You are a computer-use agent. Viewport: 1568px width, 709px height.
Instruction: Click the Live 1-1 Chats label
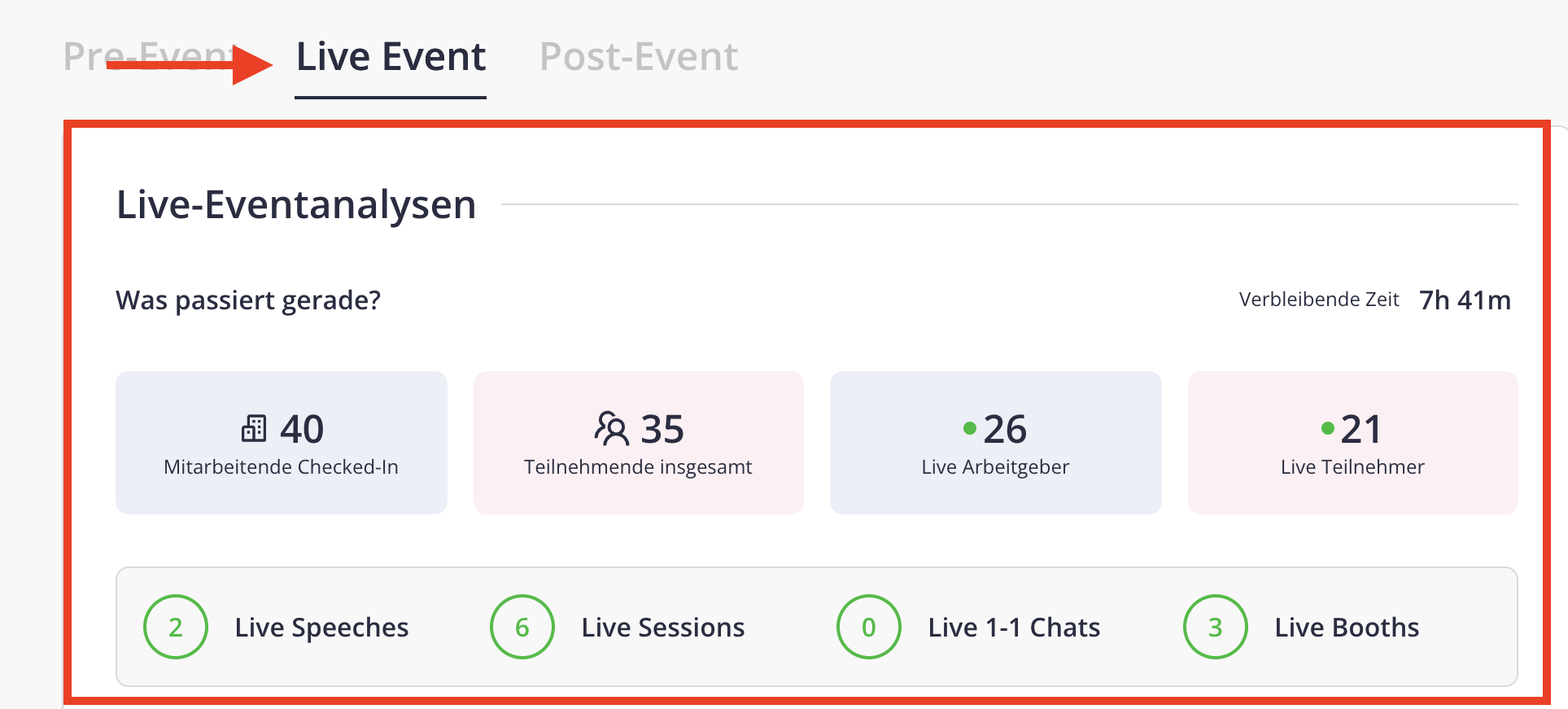tap(1014, 628)
